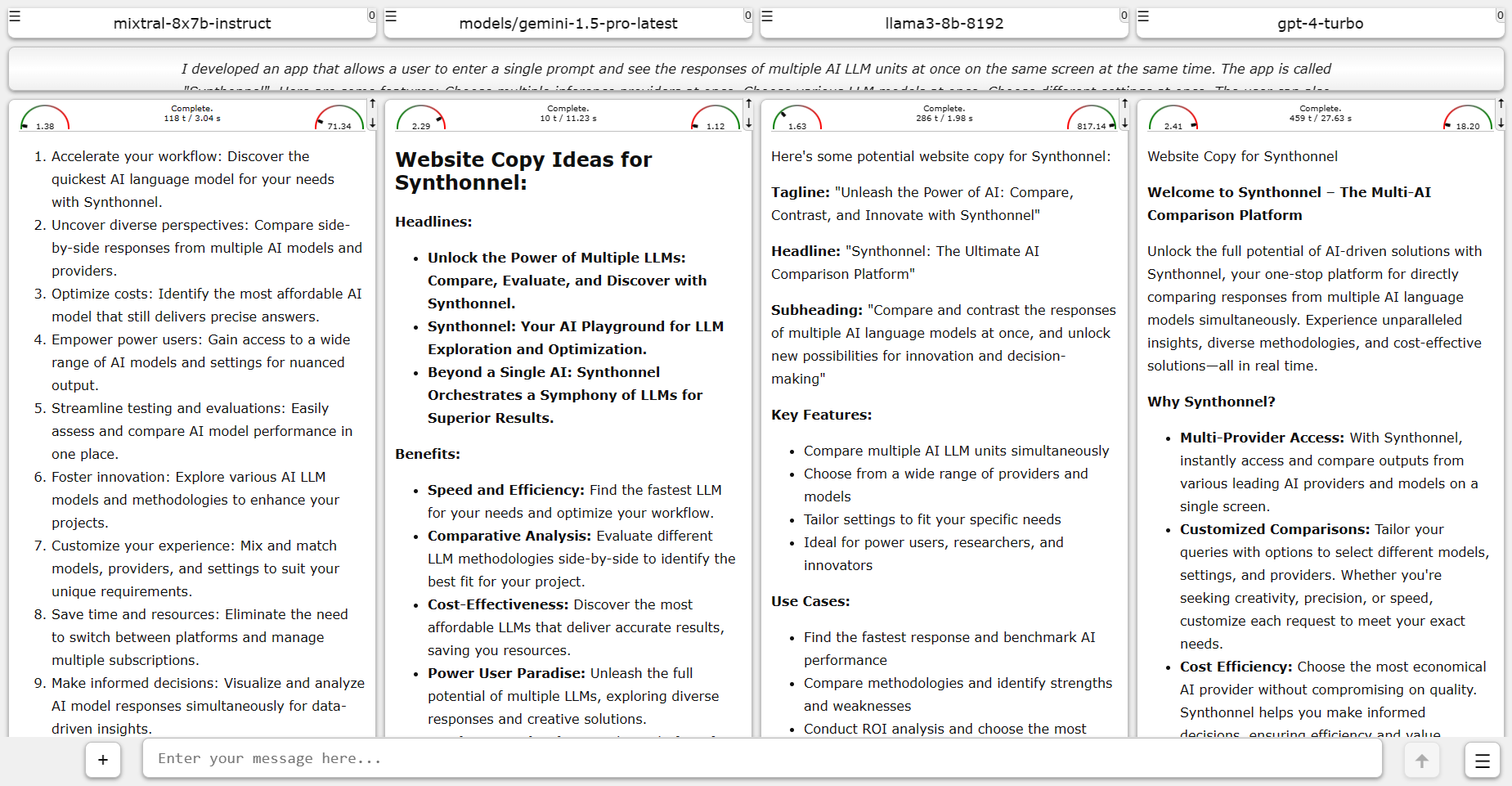Click the italic prompt text banner

(x=756, y=70)
